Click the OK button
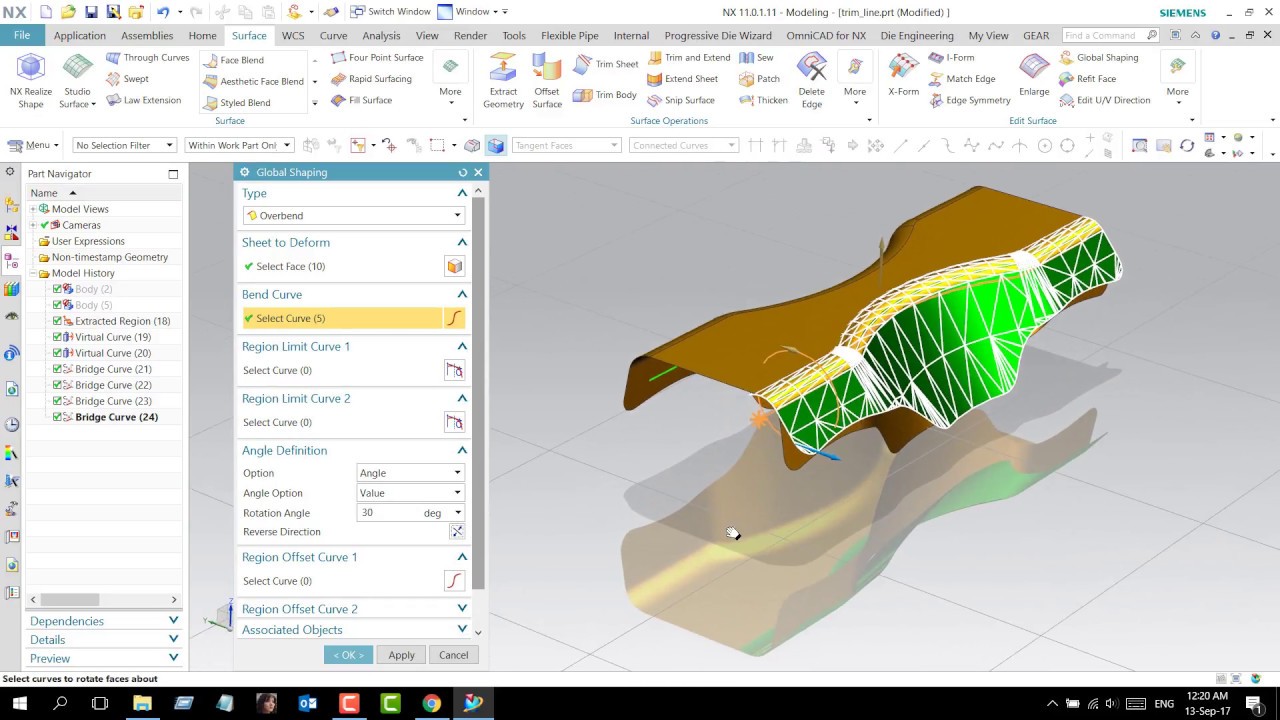The height and width of the screenshot is (720, 1280). pyautogui.click(x=348, y=655)
